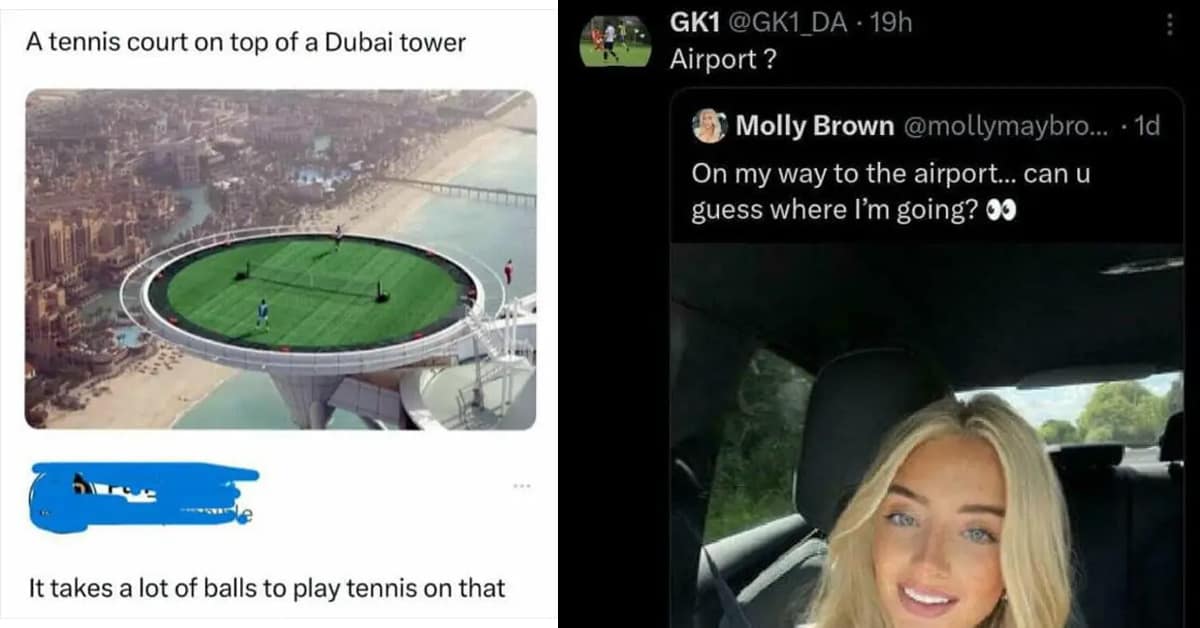The height and width of the screenshot is (628, 1200).
Task: Click the 'It takes a lot of balls' reply
Action: pyautogui.click(x=267, y=588)
